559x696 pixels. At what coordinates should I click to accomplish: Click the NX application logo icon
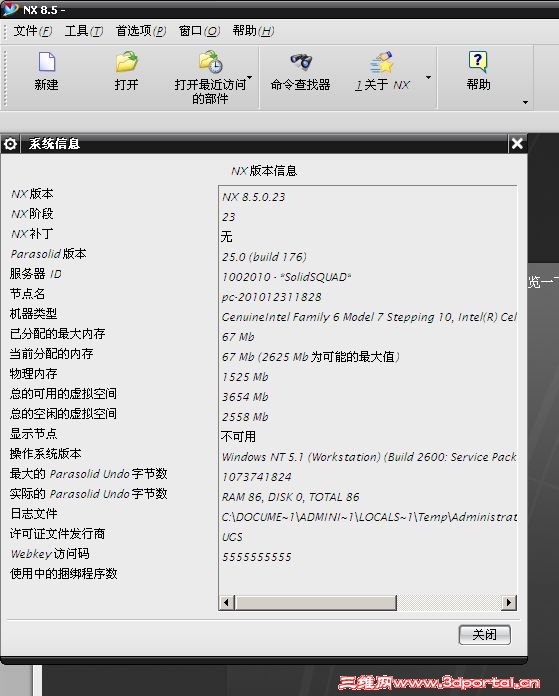click(x=10, y=8)
